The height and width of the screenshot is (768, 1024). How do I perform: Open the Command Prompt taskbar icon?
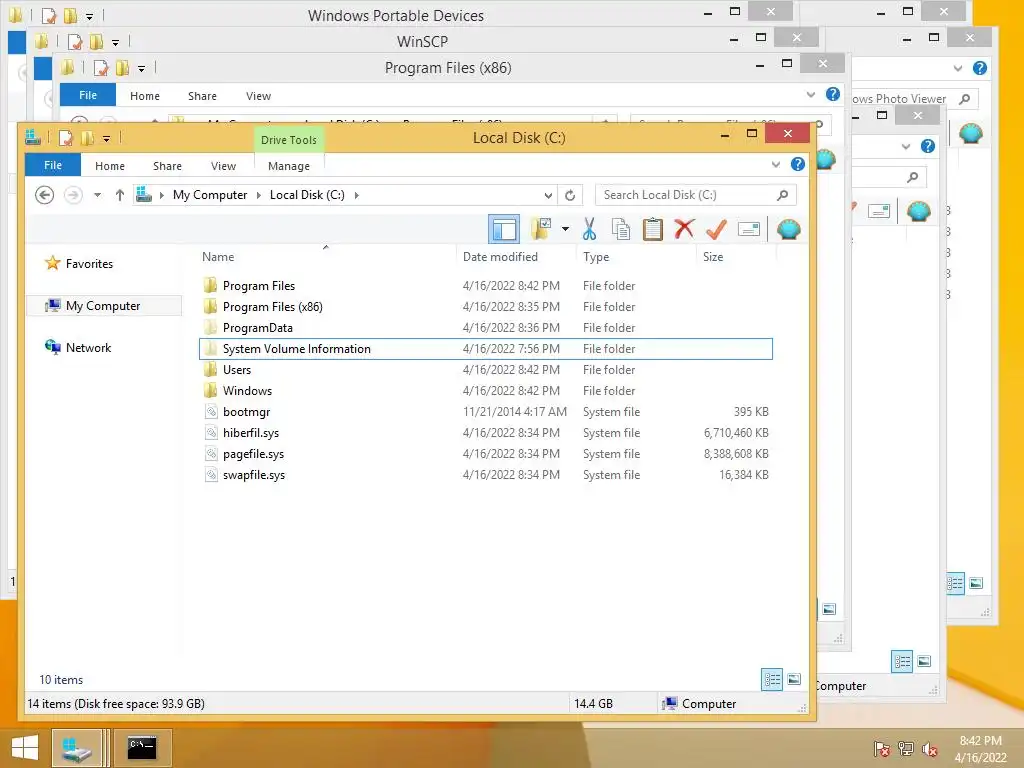(x=142, y=748)
